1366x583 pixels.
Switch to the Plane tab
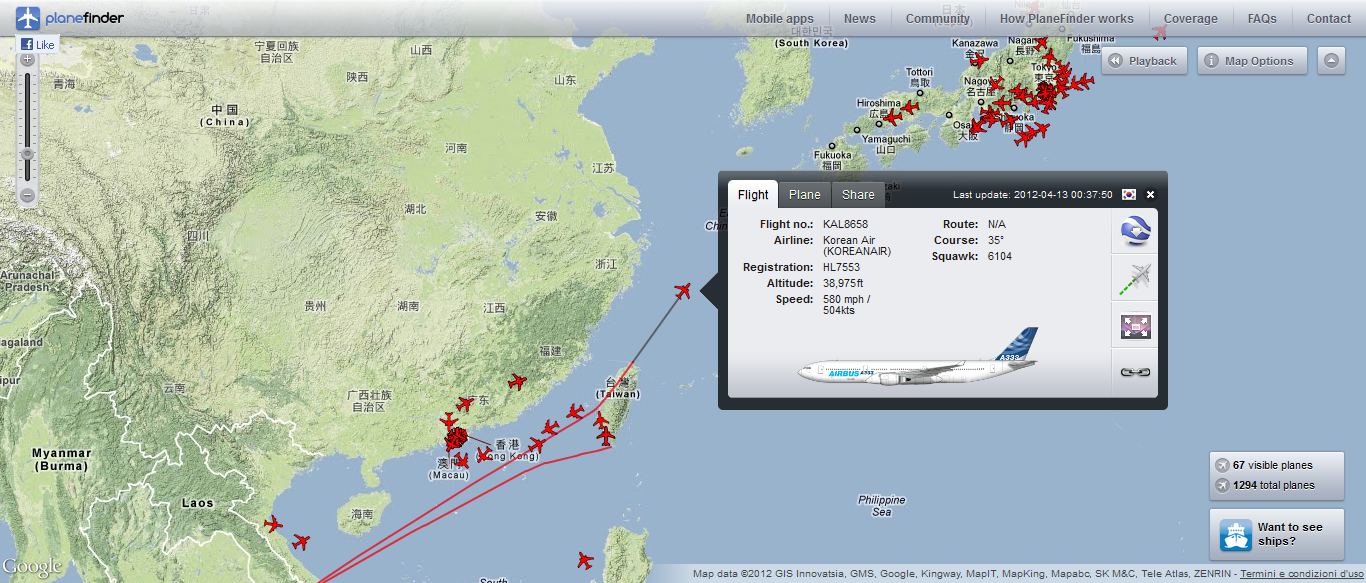[x=805, y=195]
